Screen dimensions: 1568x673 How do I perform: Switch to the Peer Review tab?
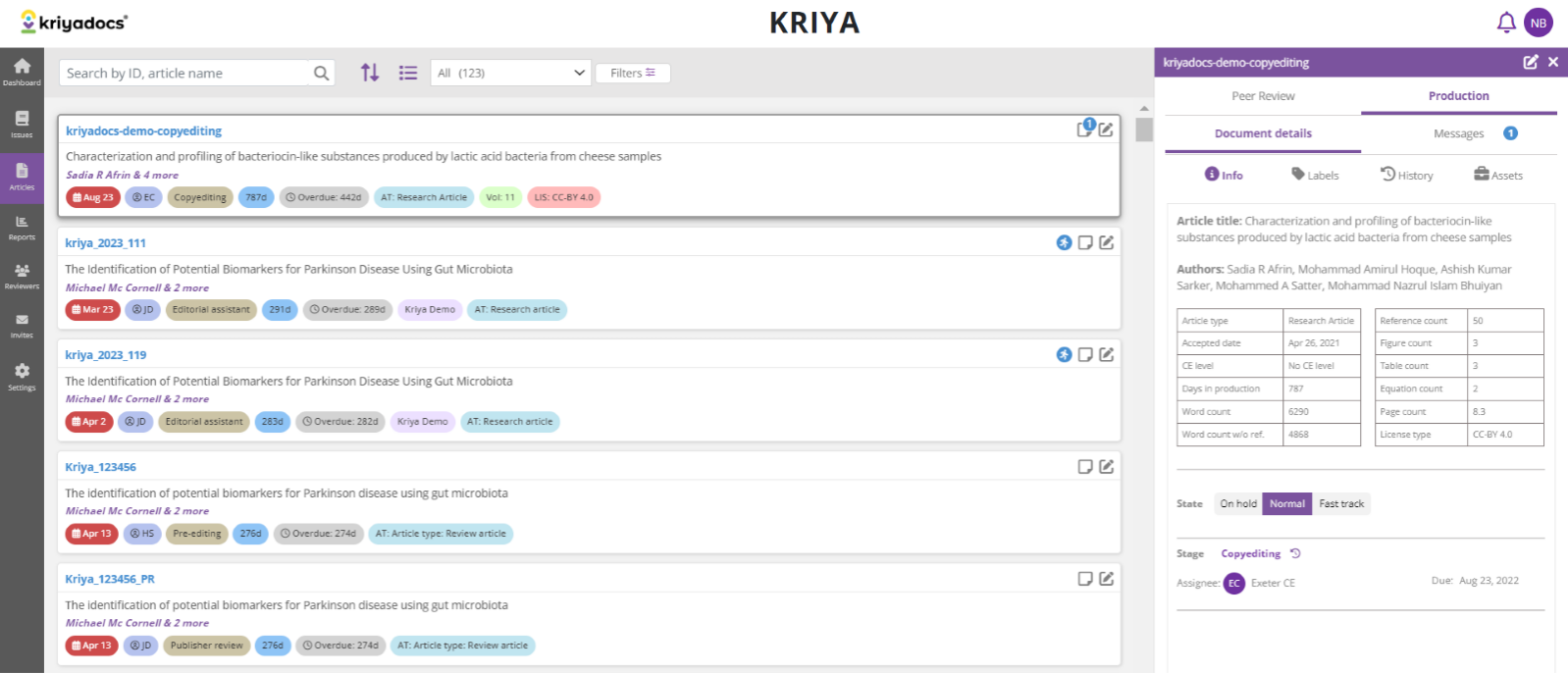click(x=1263, y=96)
